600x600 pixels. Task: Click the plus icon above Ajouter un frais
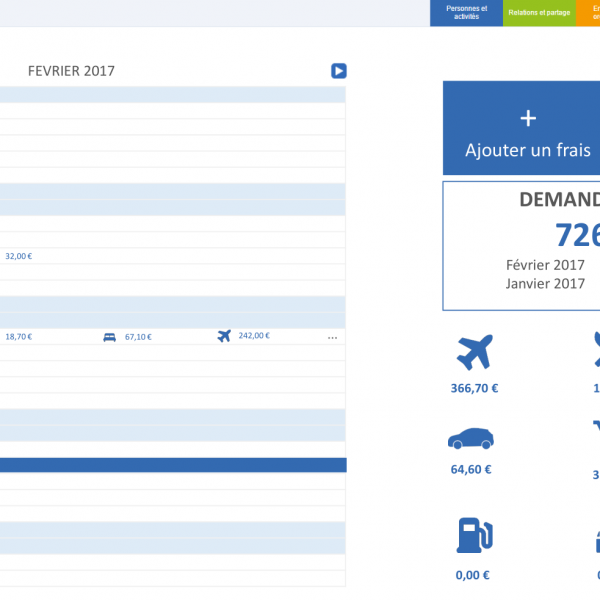(528, 118)
